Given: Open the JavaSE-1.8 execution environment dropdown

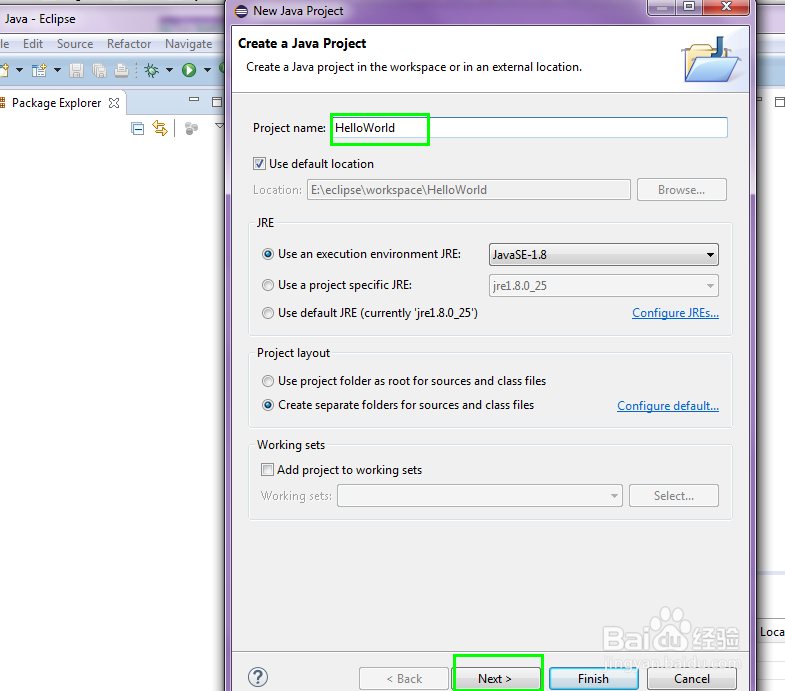Looking at the screenshot, I should (x=603, y=254).
